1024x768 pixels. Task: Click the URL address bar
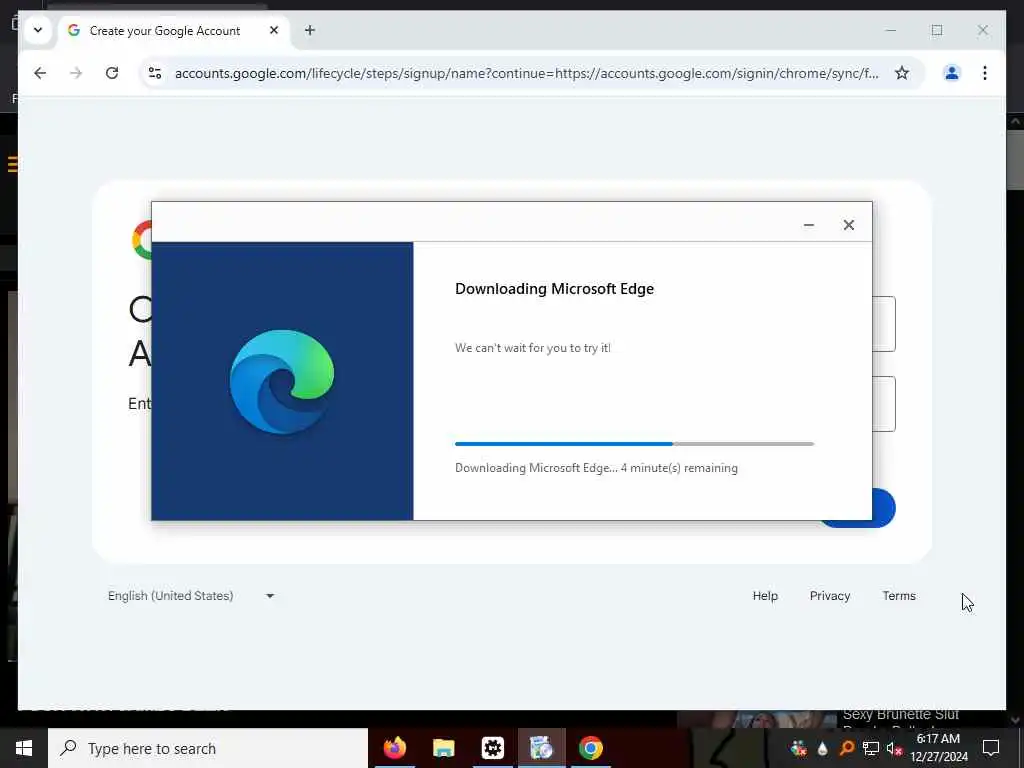coord(526,73)
